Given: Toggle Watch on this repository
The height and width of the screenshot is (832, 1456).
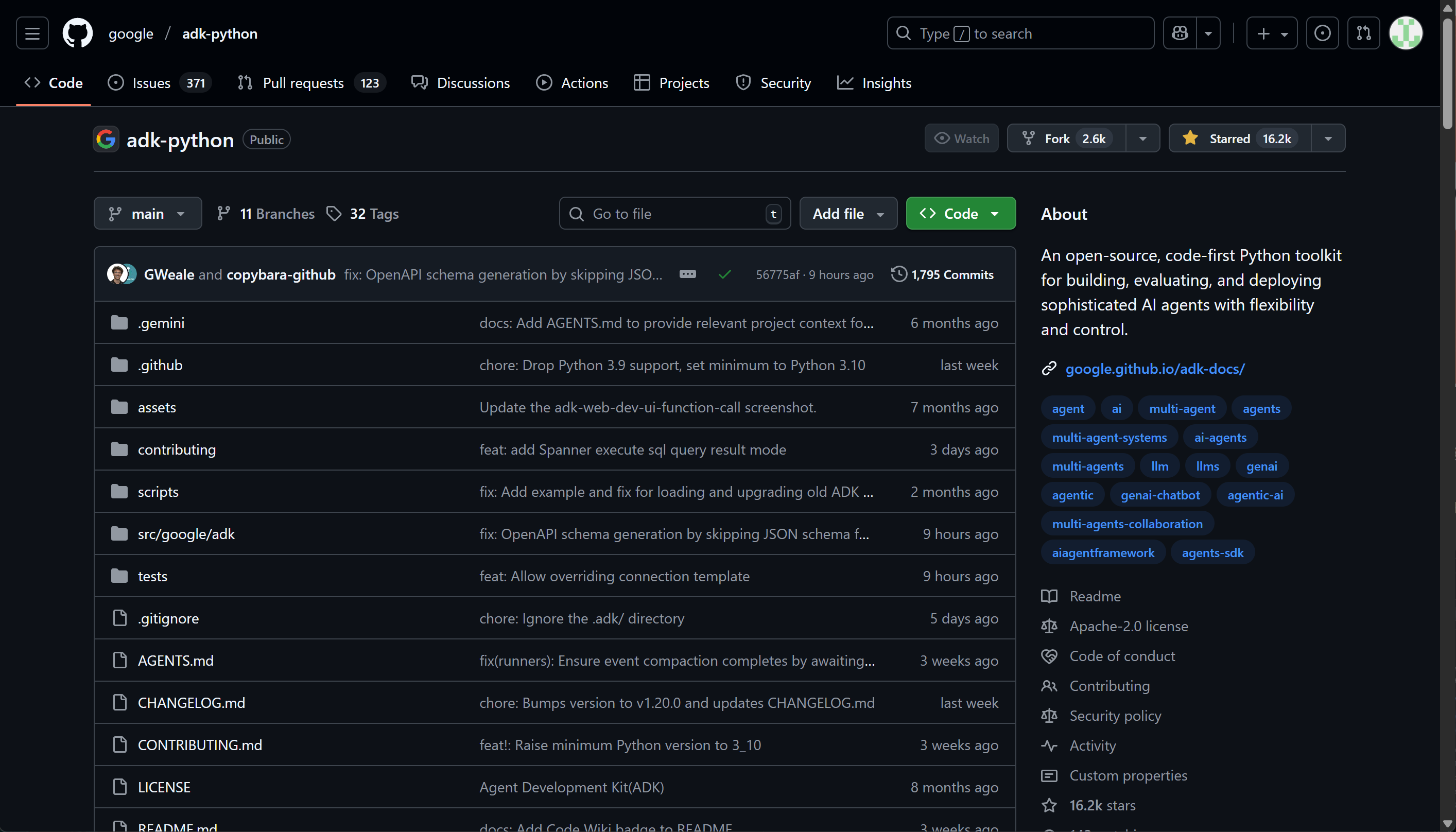Looking at the screenshot, I should (962, 138).
